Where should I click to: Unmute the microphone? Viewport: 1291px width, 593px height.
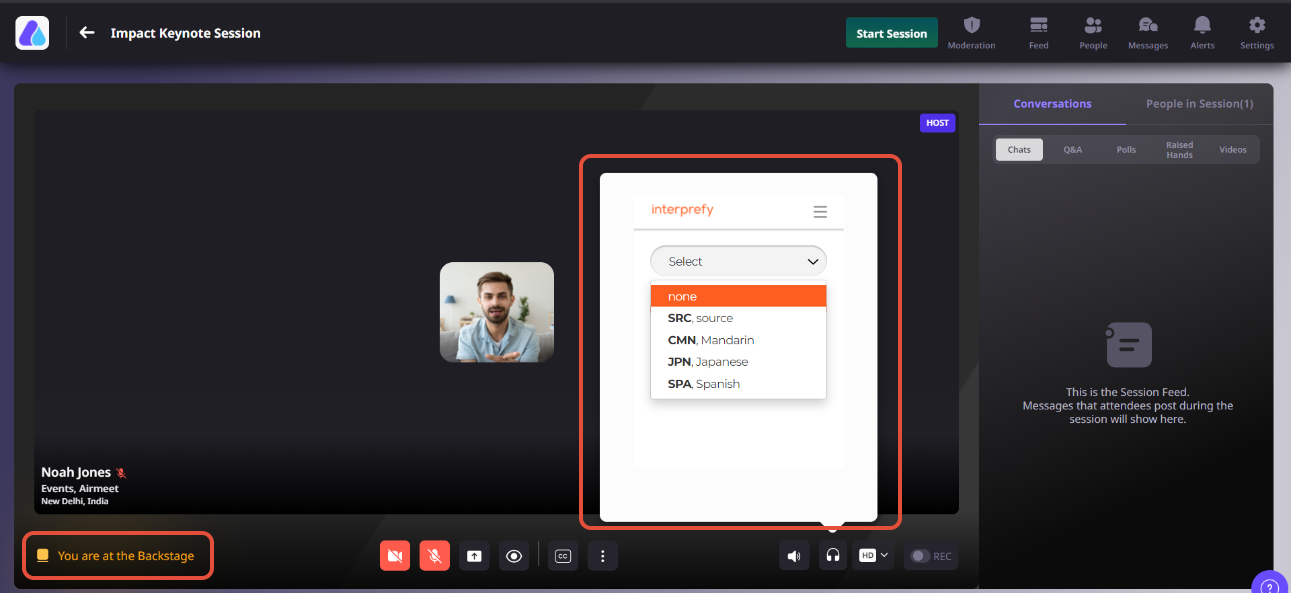(x=434, y=556)
